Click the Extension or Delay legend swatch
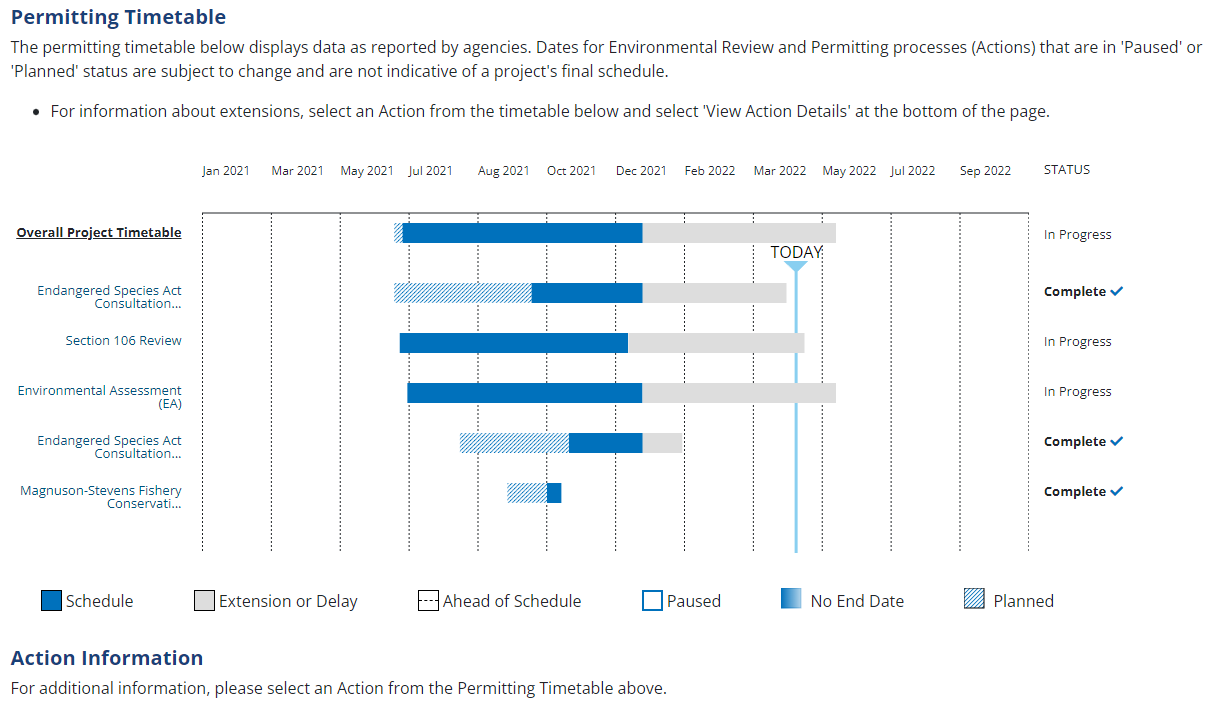Viewport: 1214px width, 704px height. tap(204, 601)
